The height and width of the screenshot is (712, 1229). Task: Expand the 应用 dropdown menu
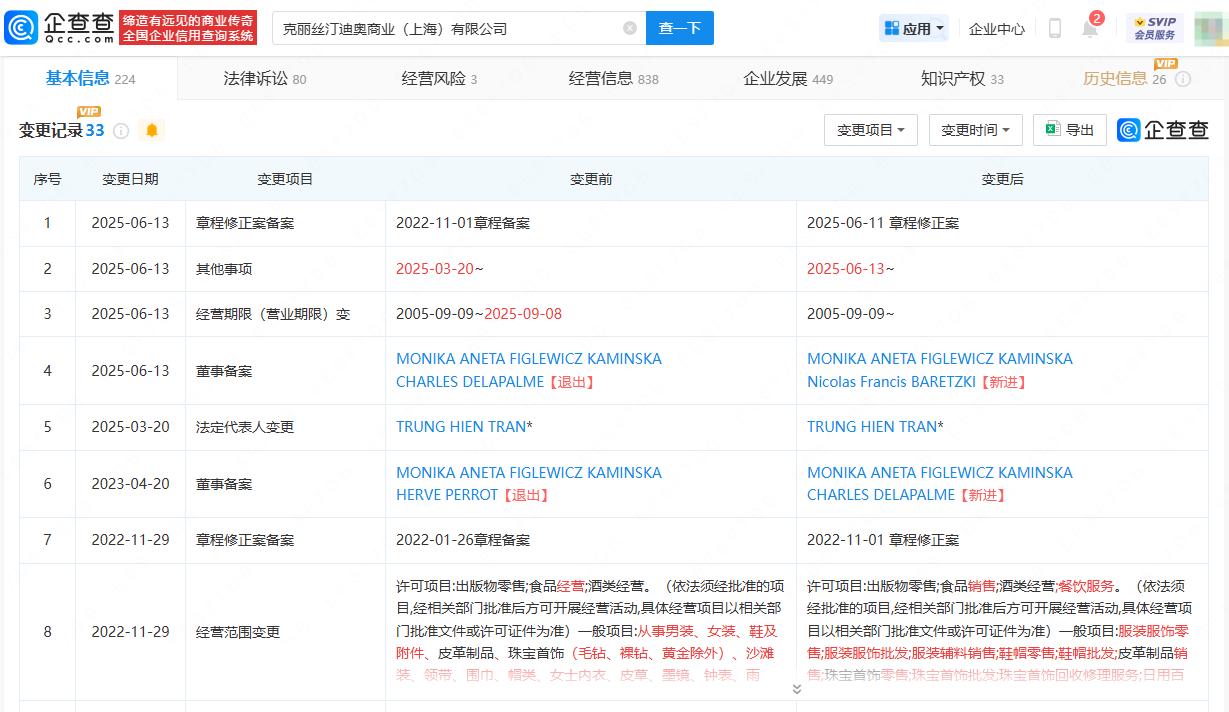click(914, 29)
